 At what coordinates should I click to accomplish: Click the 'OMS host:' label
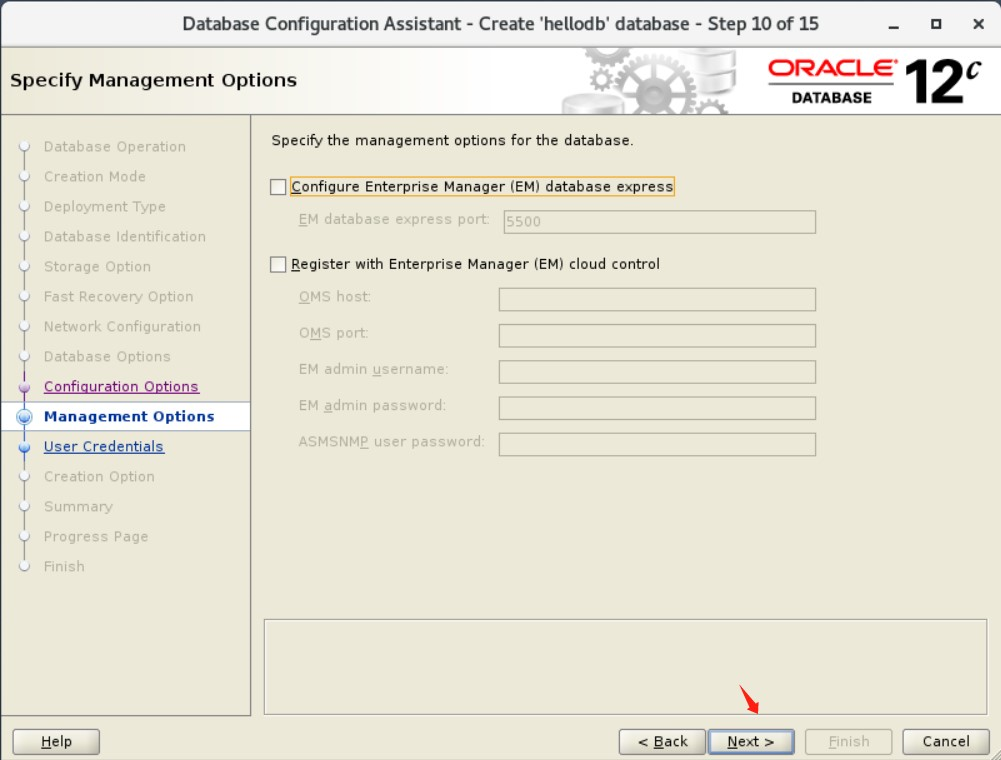(x=335, y=297)
